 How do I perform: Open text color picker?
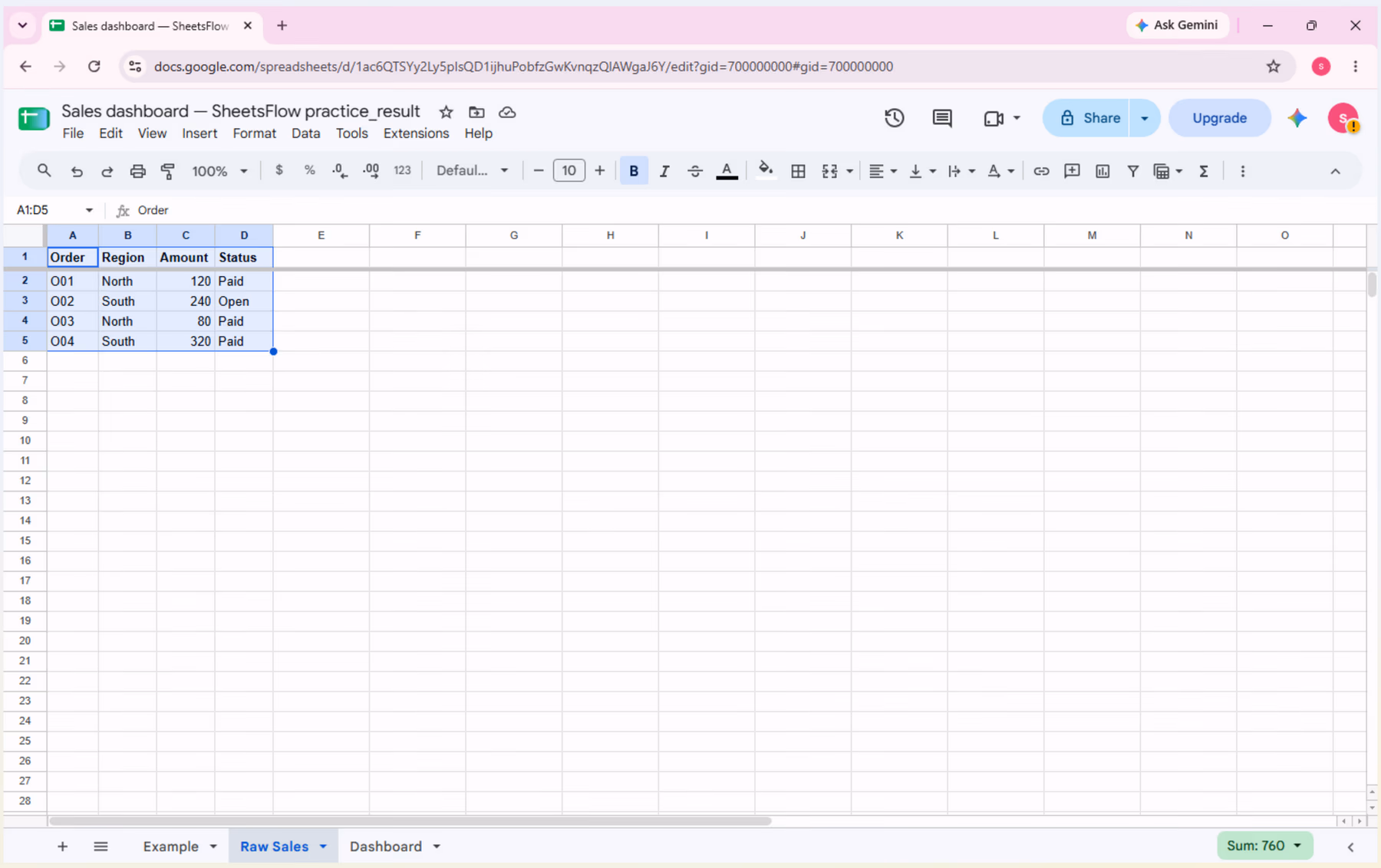pos(727,171)
